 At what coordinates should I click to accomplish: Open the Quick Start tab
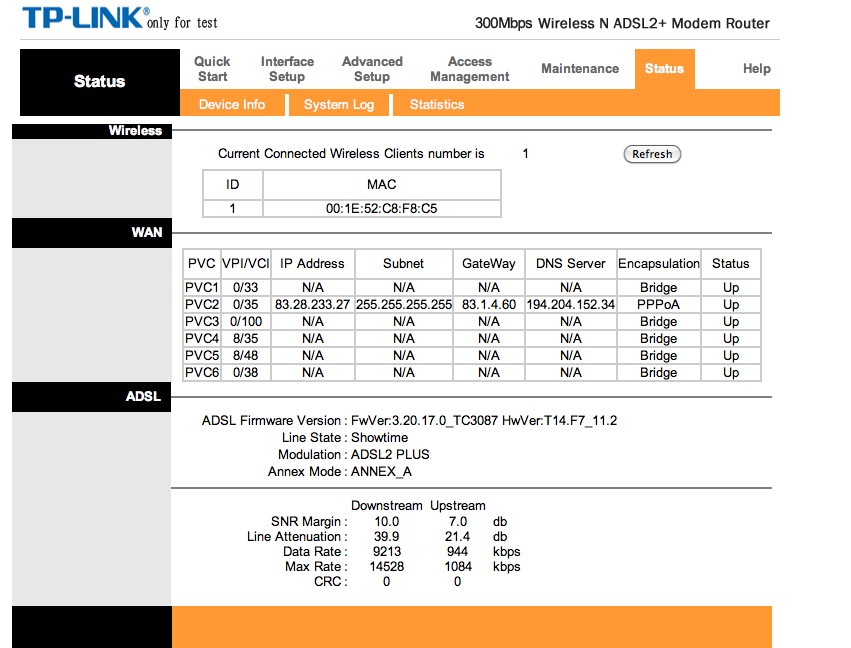pos(212,69)
